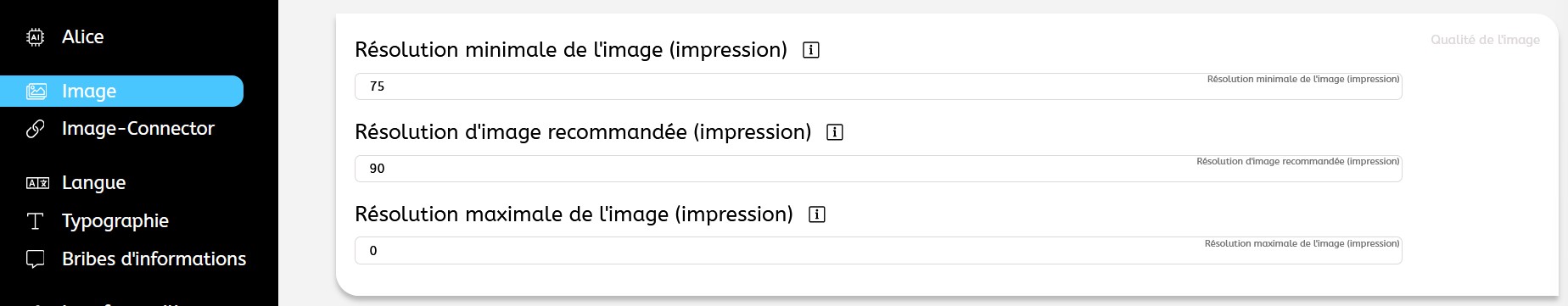Screen dimensions: 1568x306
Task: Open the Alice menu entry
Action: [x=82, y=37]
